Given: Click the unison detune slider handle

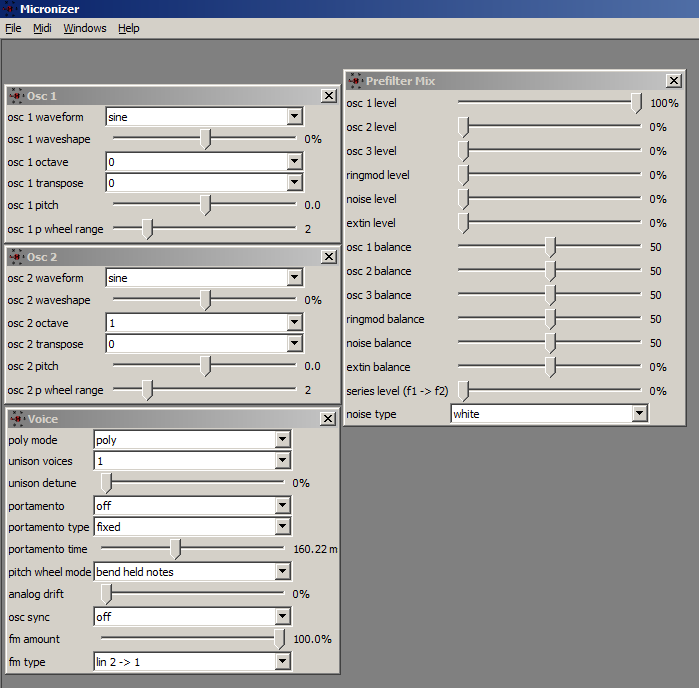Looking at the screenshot, I should (106, 483).
